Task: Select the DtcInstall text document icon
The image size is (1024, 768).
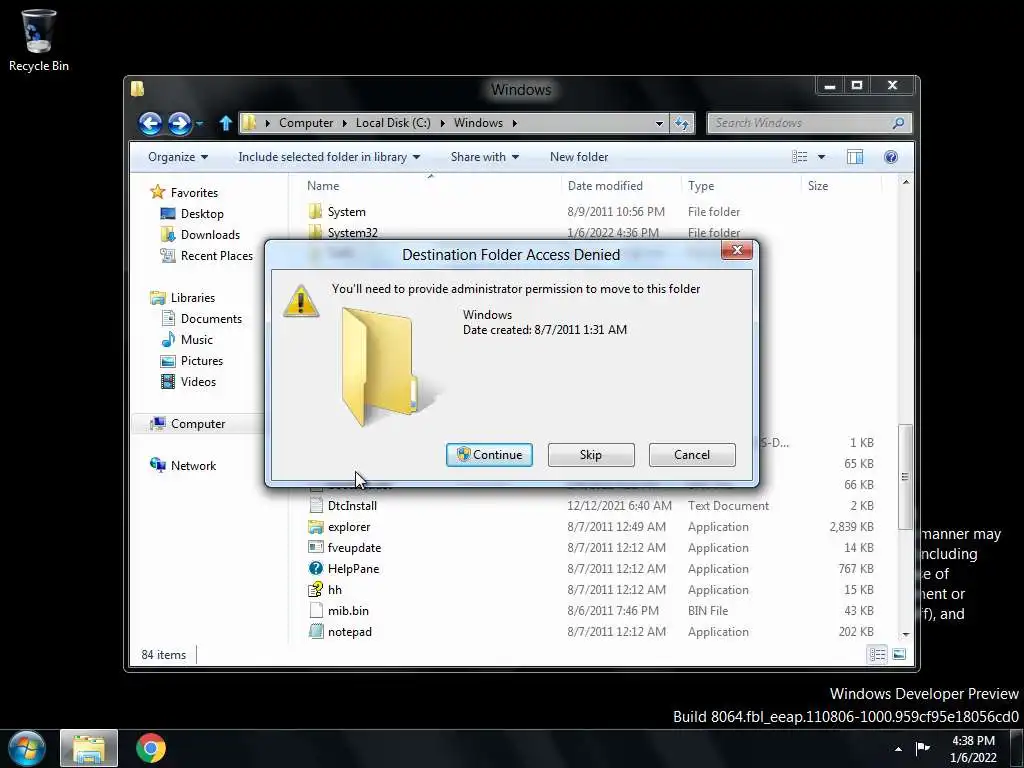Action: tap(315, 505)
